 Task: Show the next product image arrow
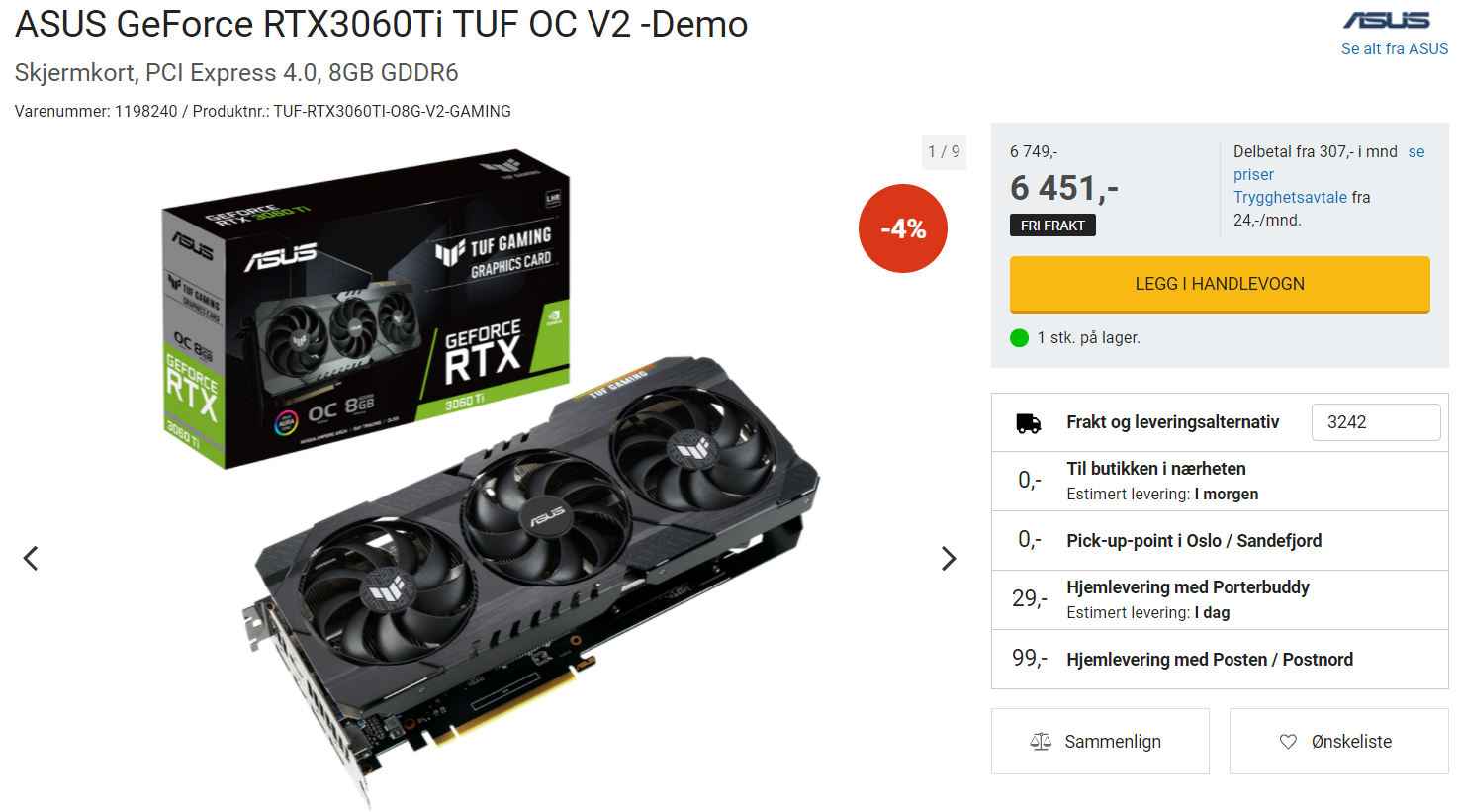pyautogui.click(x=949, y=559)
